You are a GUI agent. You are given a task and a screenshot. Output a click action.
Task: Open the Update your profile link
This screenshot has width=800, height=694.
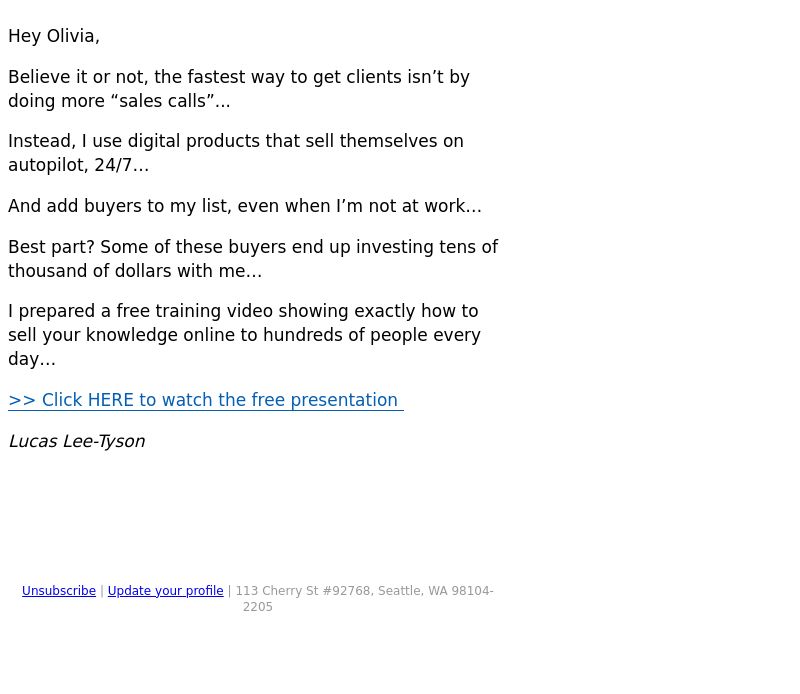pyautogui.click(x=165, y=590)
